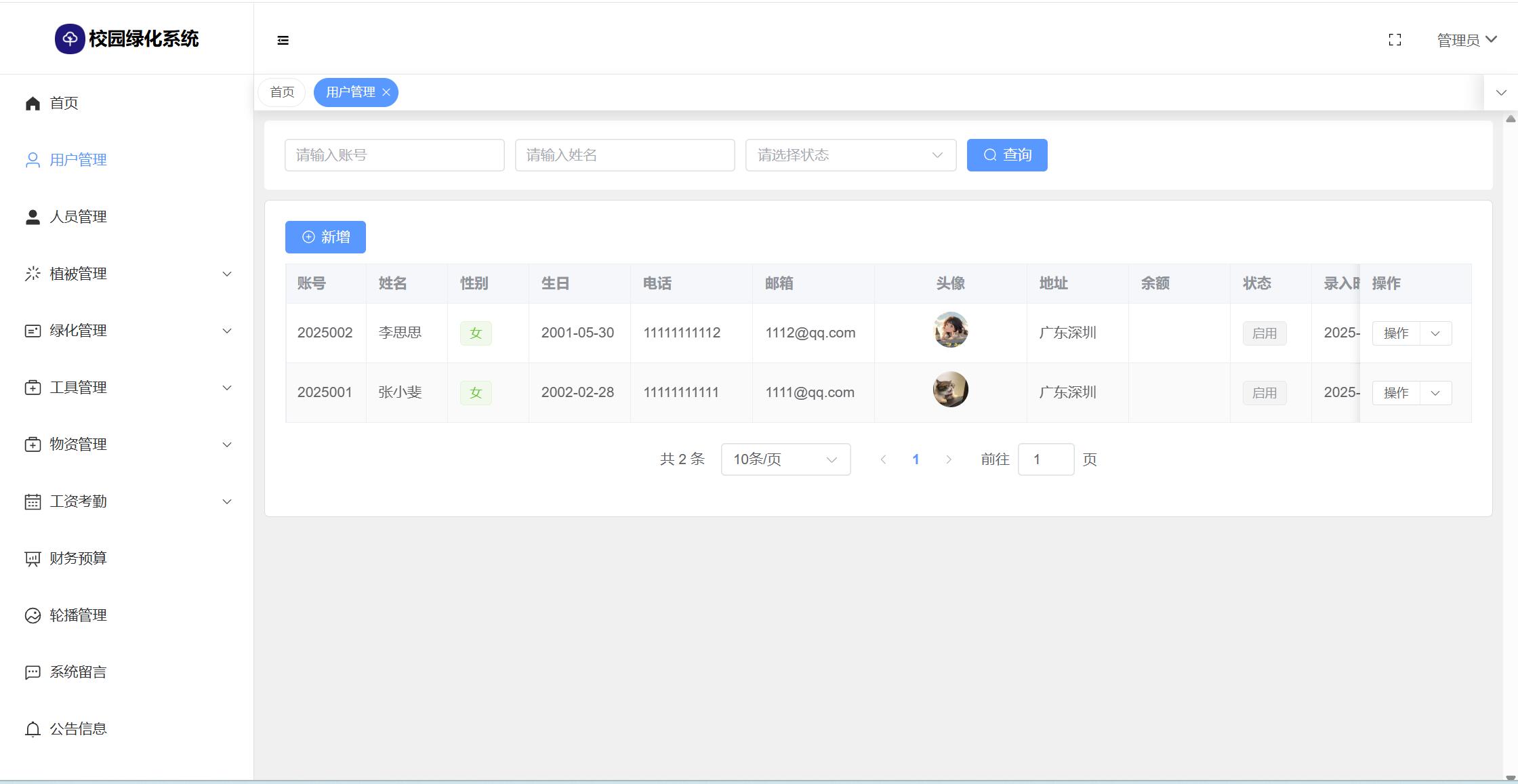Select 绿化管理 in sidebar menu
The image size is (1518, 784).
78,331
